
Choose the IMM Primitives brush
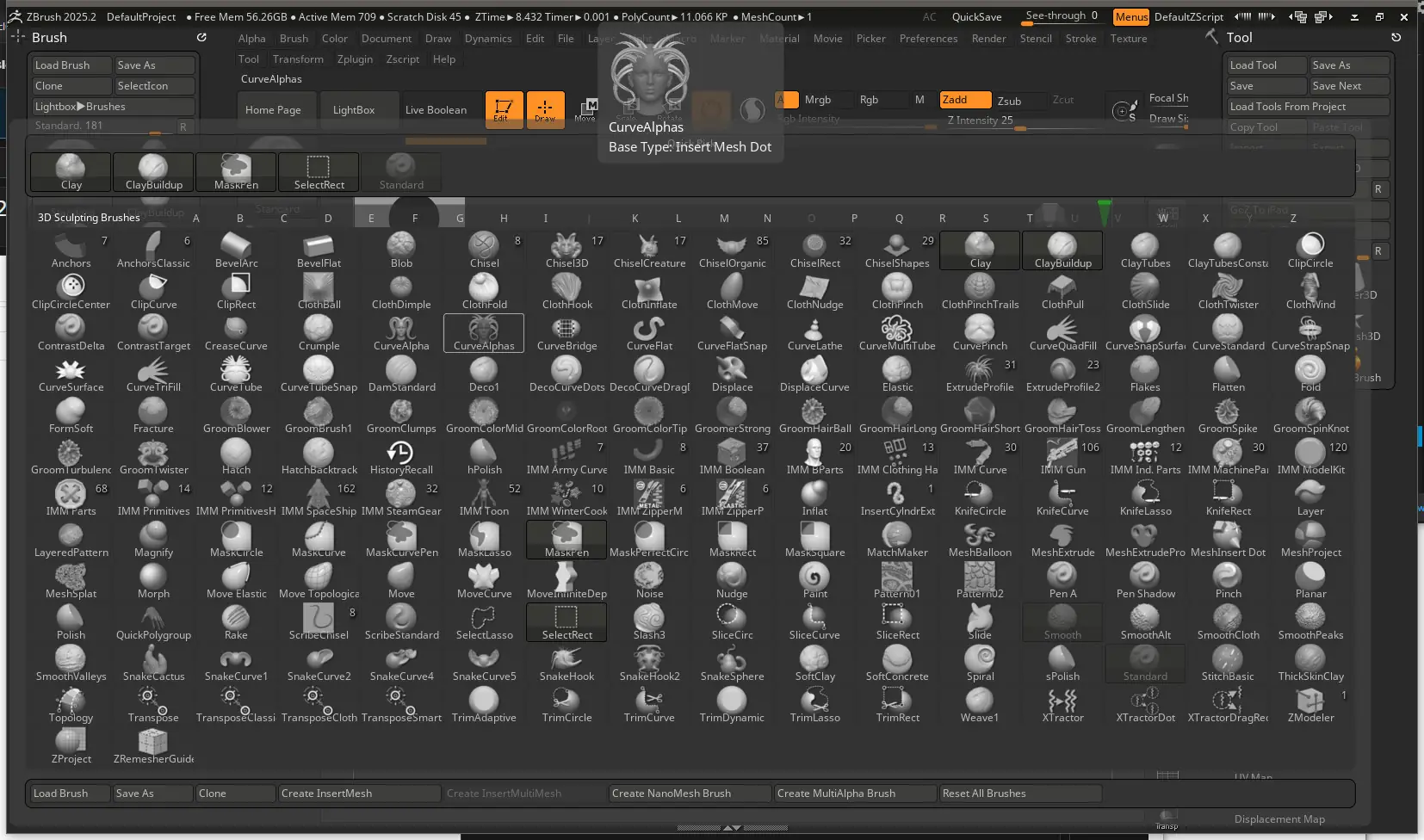click(153, 498)
